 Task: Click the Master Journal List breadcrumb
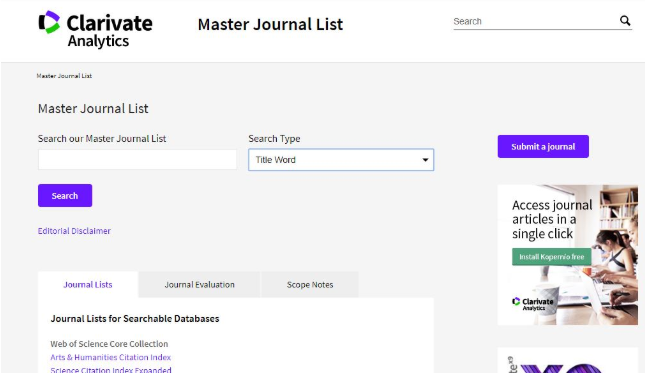click(64, 76)
